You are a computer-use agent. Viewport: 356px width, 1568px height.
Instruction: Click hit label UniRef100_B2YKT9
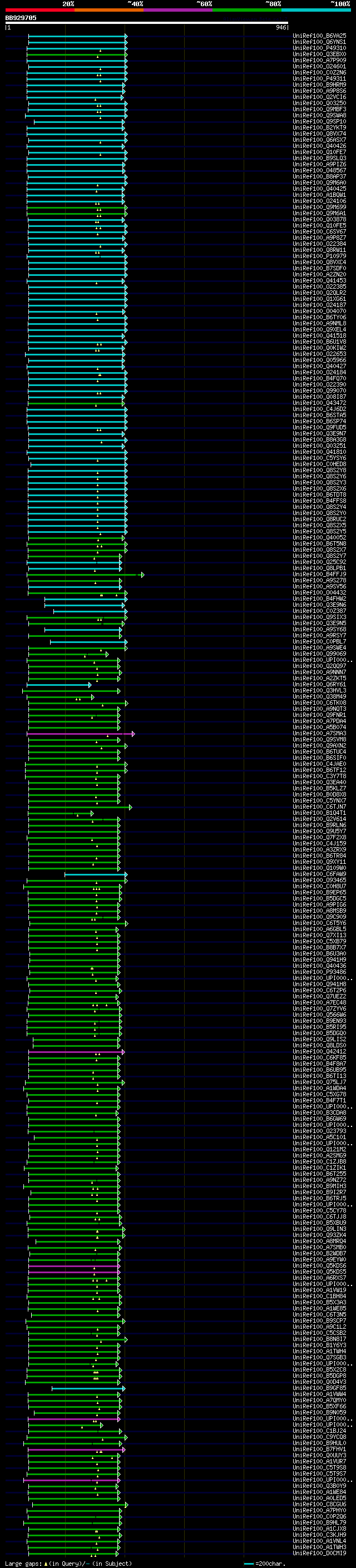point(319,127)
